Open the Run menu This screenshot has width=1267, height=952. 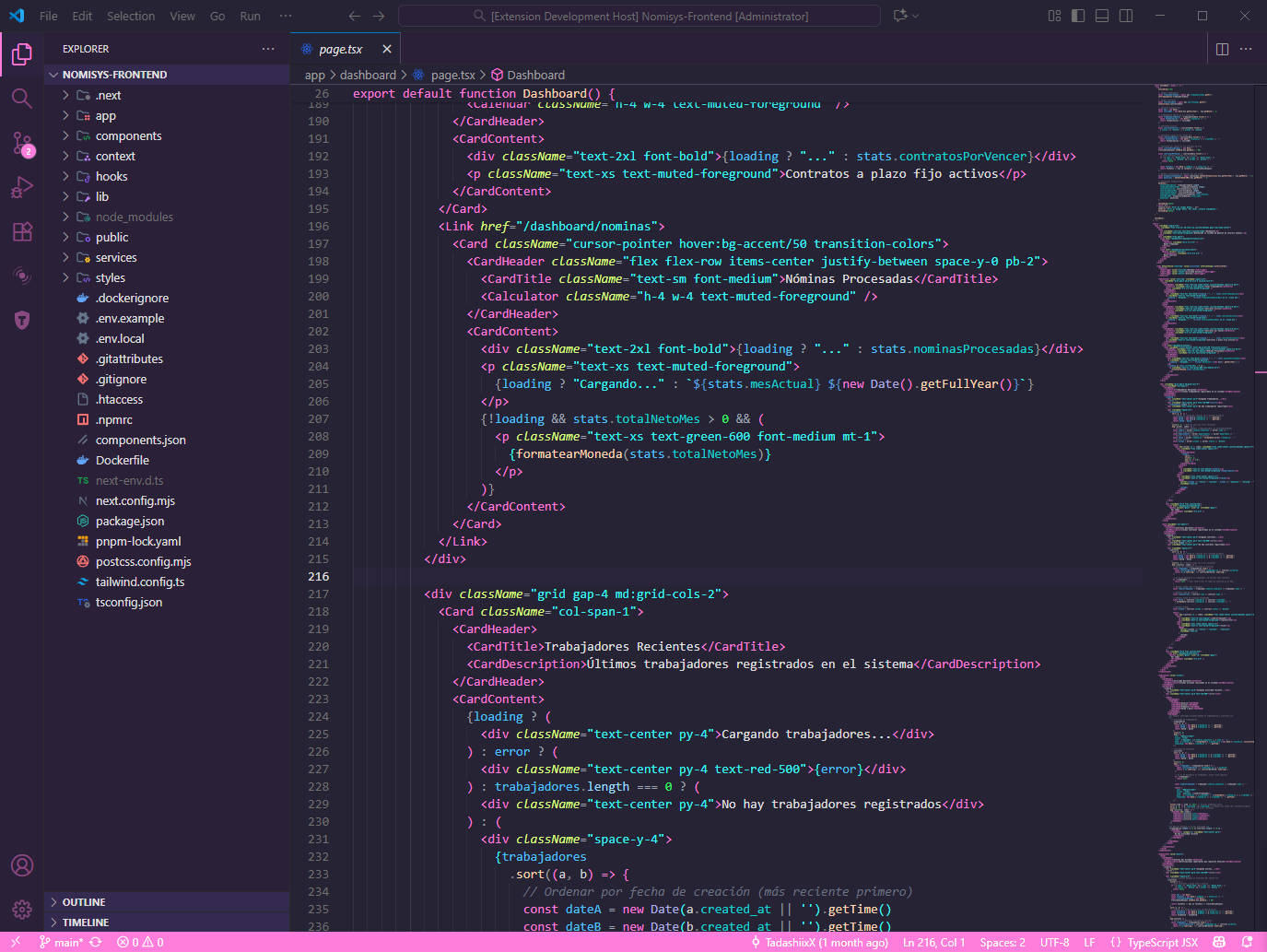[x=250, y=16]
